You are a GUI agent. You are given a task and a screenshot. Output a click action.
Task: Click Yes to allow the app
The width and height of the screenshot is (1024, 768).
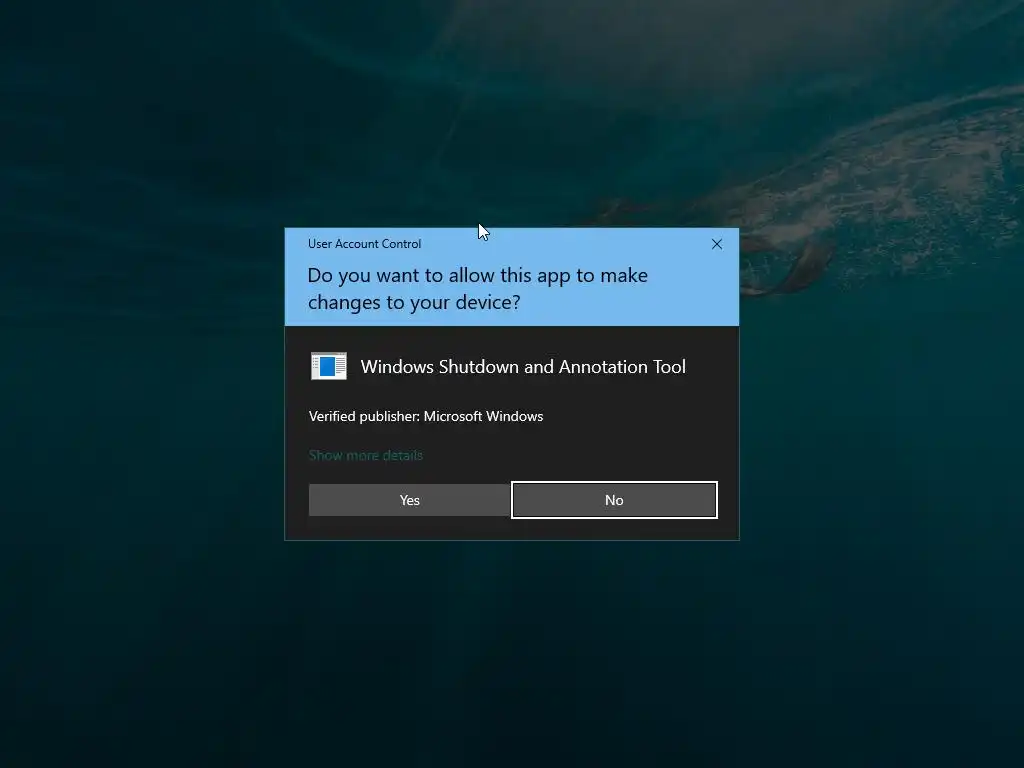pyautogui.click(x=409, y=500)
